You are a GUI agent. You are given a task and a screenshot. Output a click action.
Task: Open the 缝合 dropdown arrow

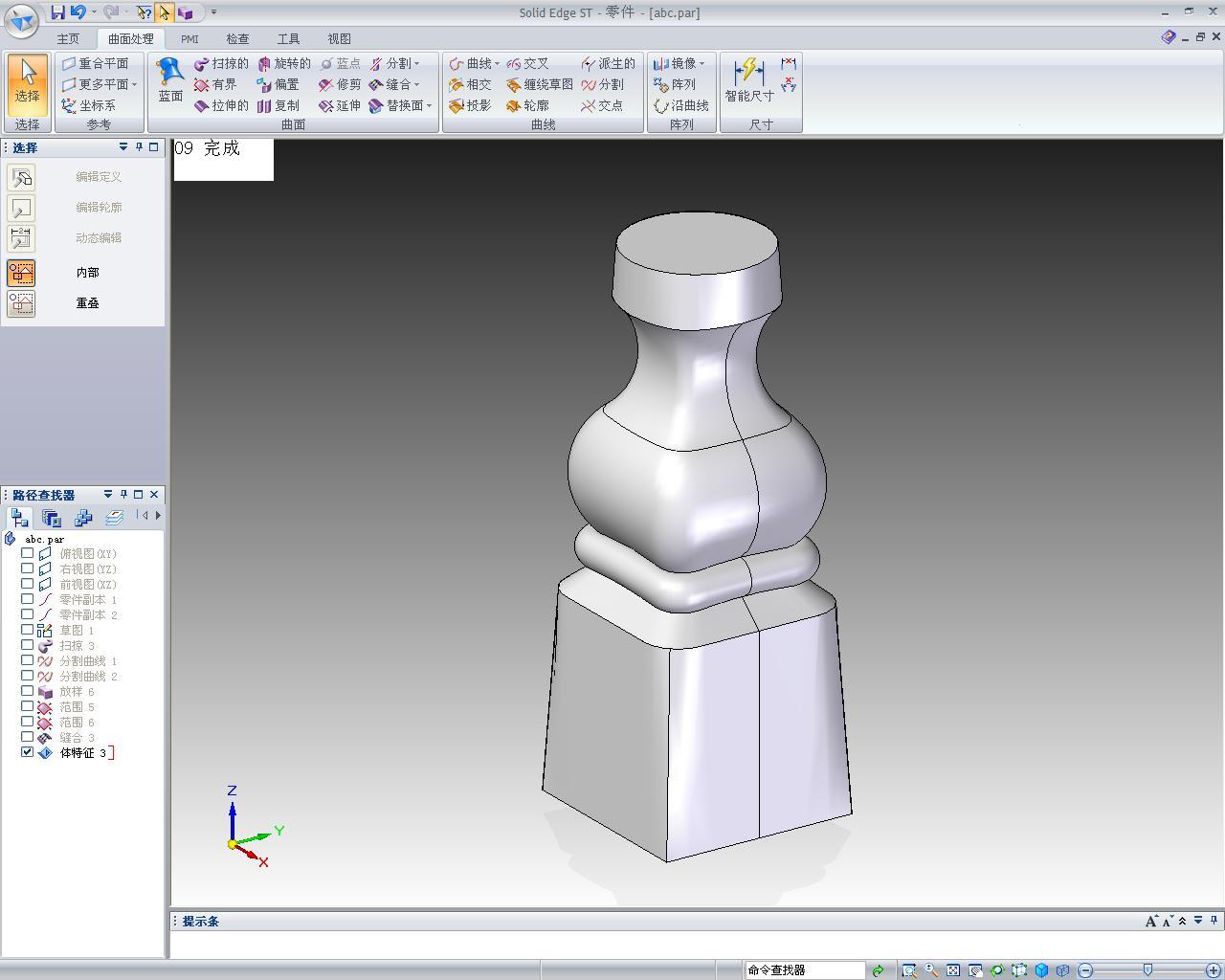pos(416,85)
